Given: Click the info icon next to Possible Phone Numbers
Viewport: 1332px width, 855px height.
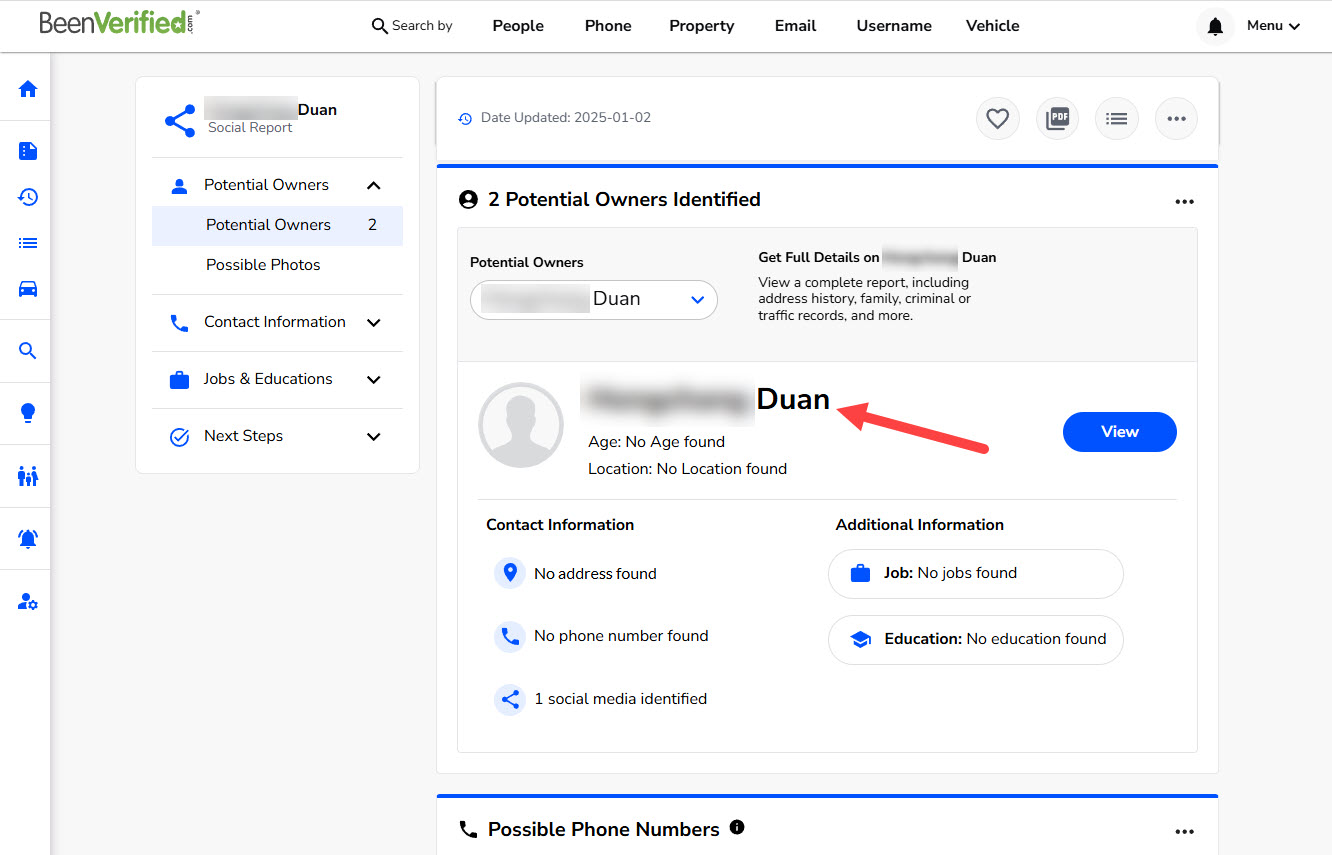Looking at the screenshot, I should 737,826.
